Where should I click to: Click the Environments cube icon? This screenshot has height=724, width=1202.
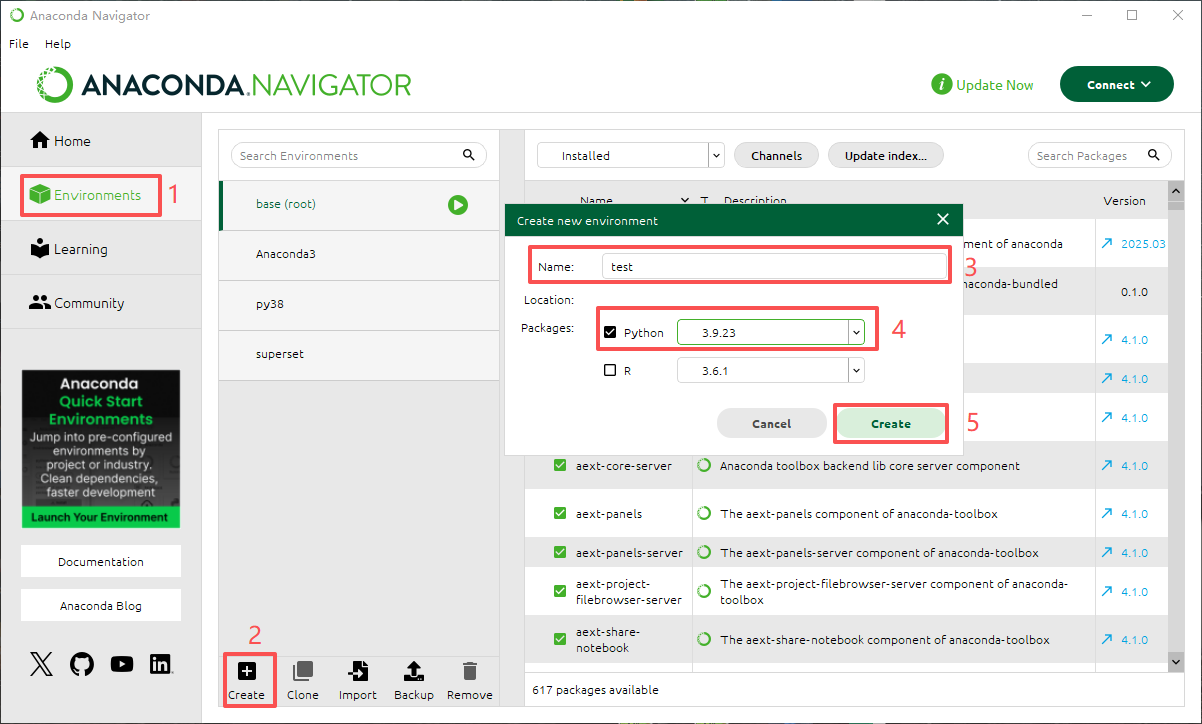click(40, 195)
